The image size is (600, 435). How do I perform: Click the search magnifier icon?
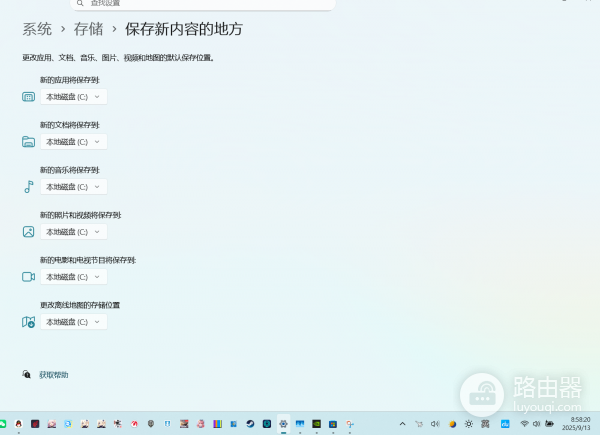click(x=80, y=3)
